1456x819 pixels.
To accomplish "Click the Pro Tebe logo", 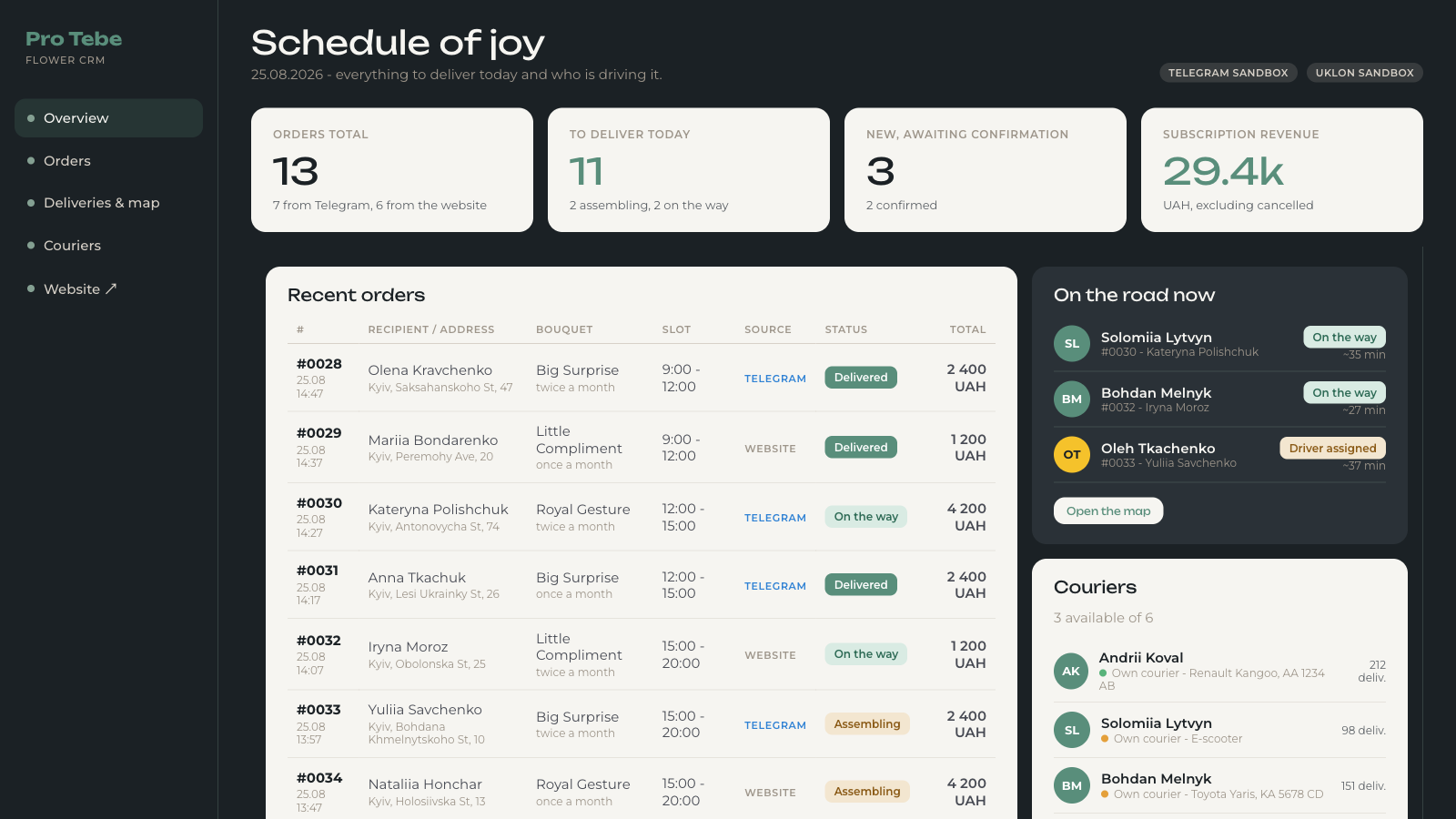I will 74,39.
